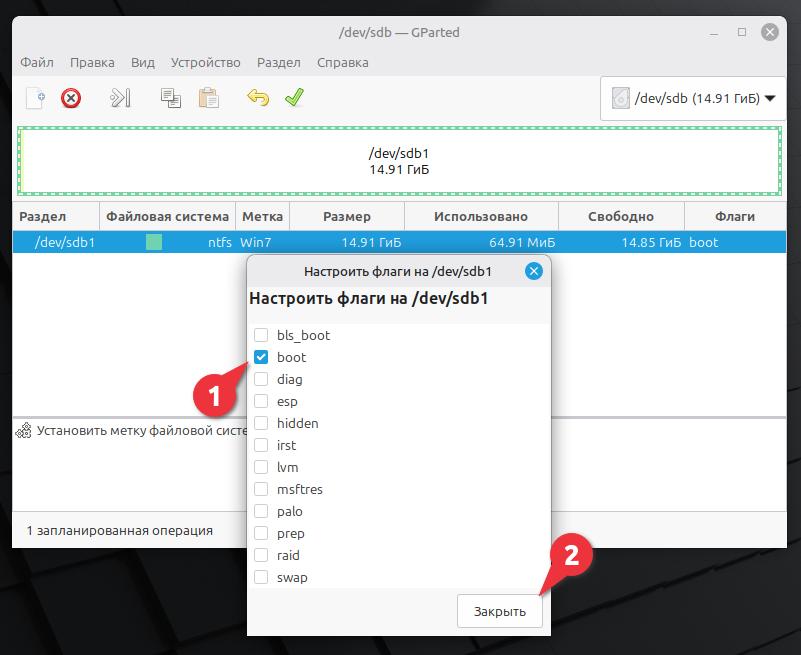Create new partition via toolbar icon

[x=36, y=98]
